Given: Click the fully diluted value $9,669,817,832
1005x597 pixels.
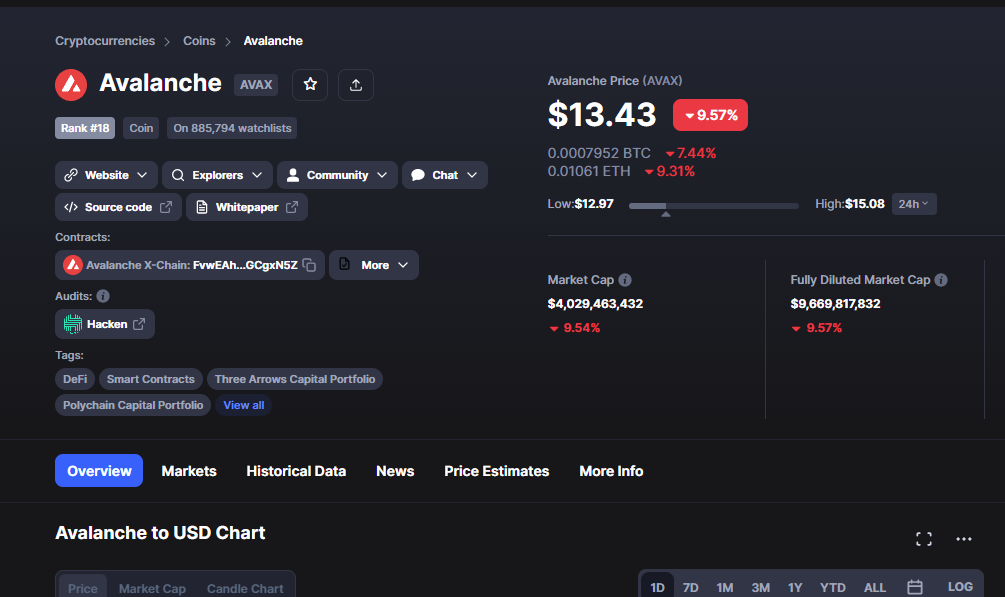Looking at the screenshot, I should [835, 304].
